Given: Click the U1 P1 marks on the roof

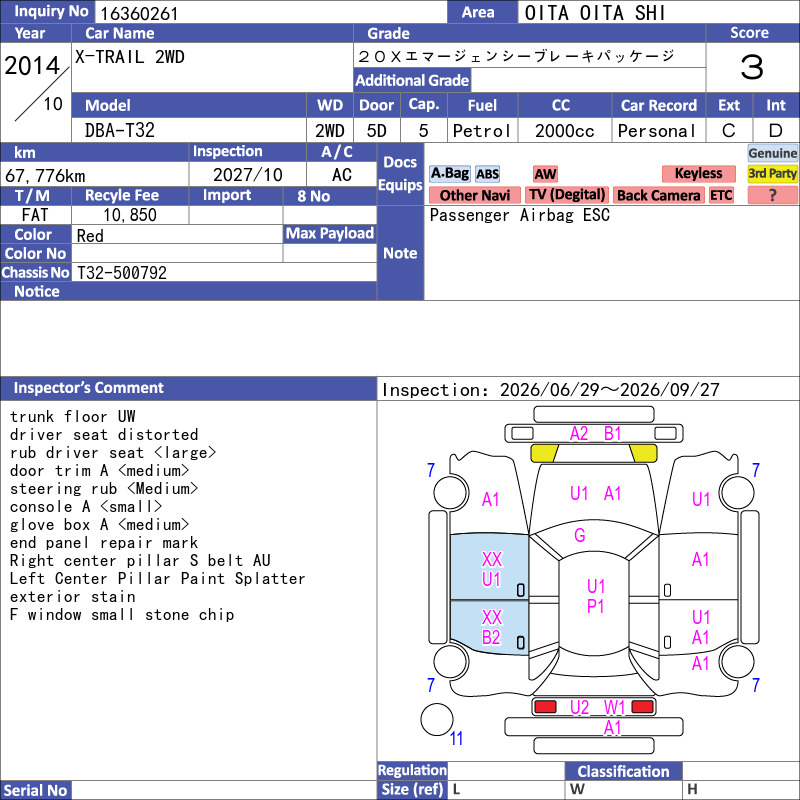Looking at the screenshot, I should [595, 596].
